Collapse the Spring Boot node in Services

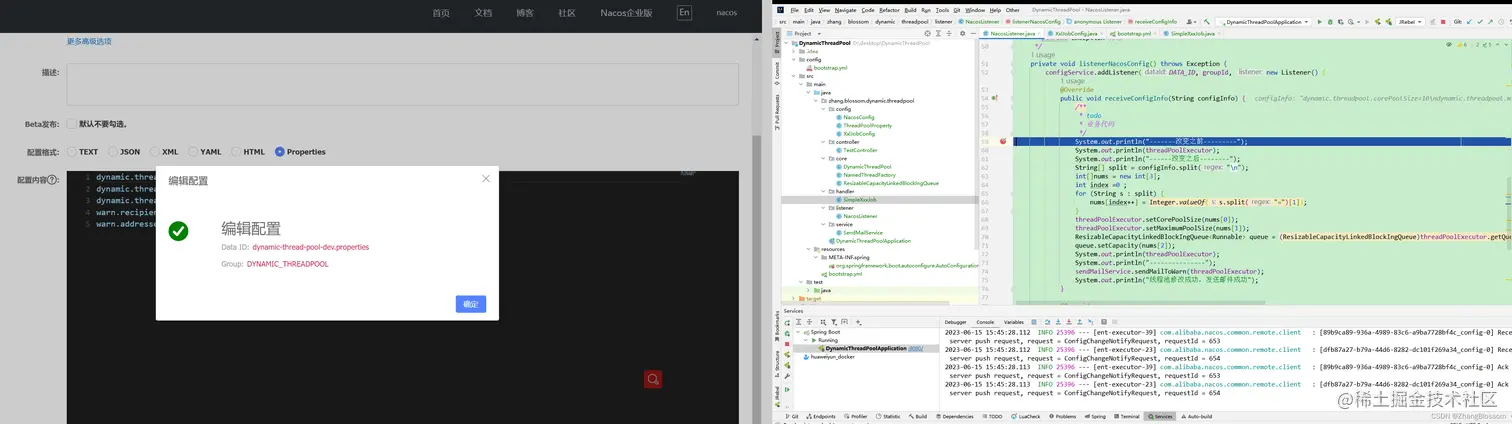[798, 332]
